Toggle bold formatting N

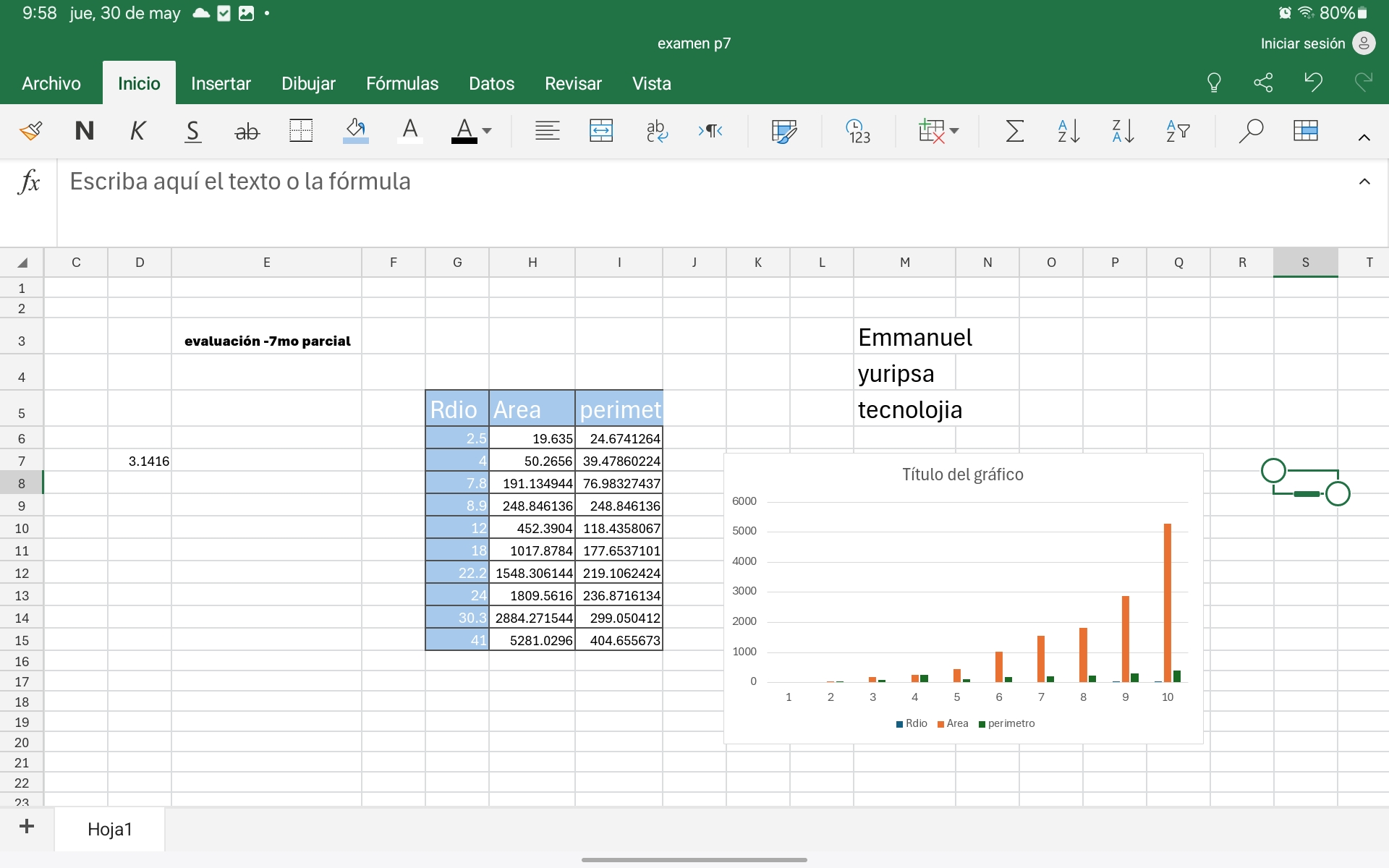(x=85, y=131)
